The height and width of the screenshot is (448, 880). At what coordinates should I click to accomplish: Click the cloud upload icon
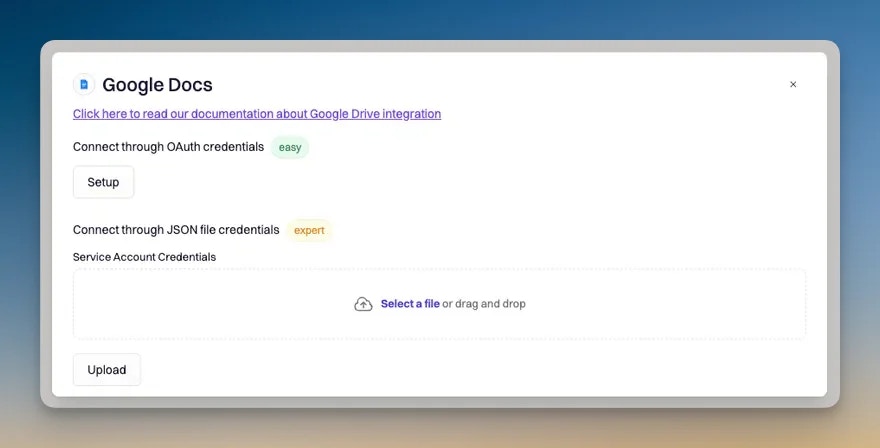(363, 304)
